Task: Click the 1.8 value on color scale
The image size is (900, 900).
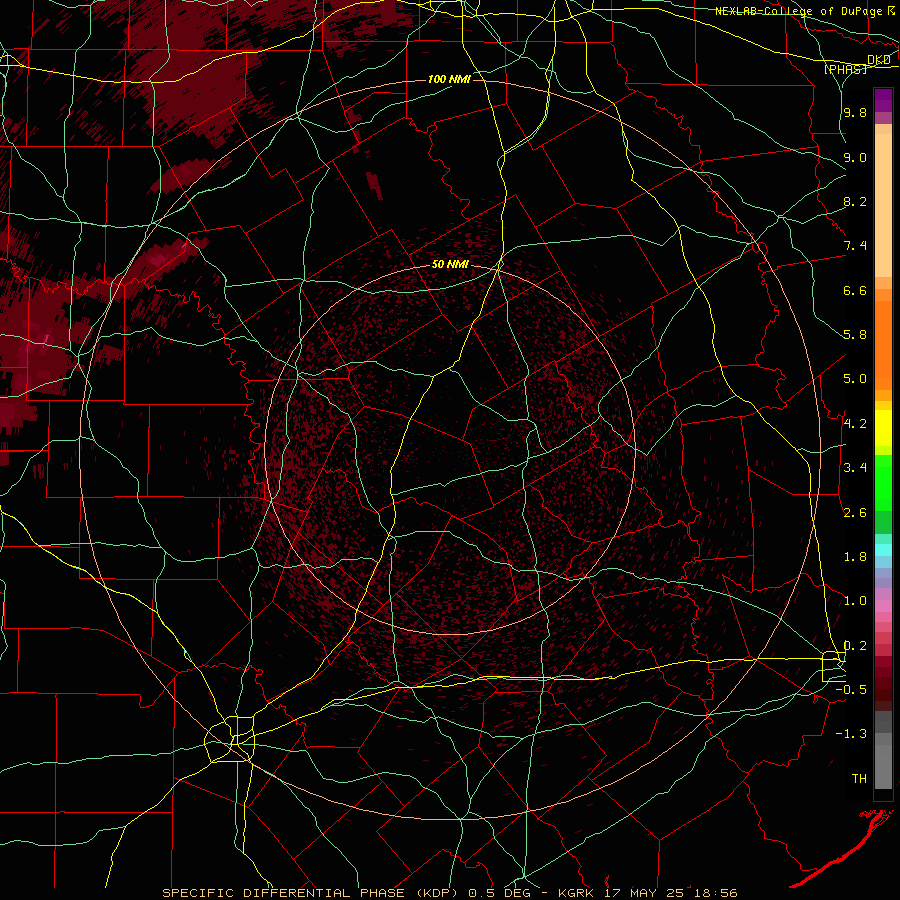Action: 855,557
